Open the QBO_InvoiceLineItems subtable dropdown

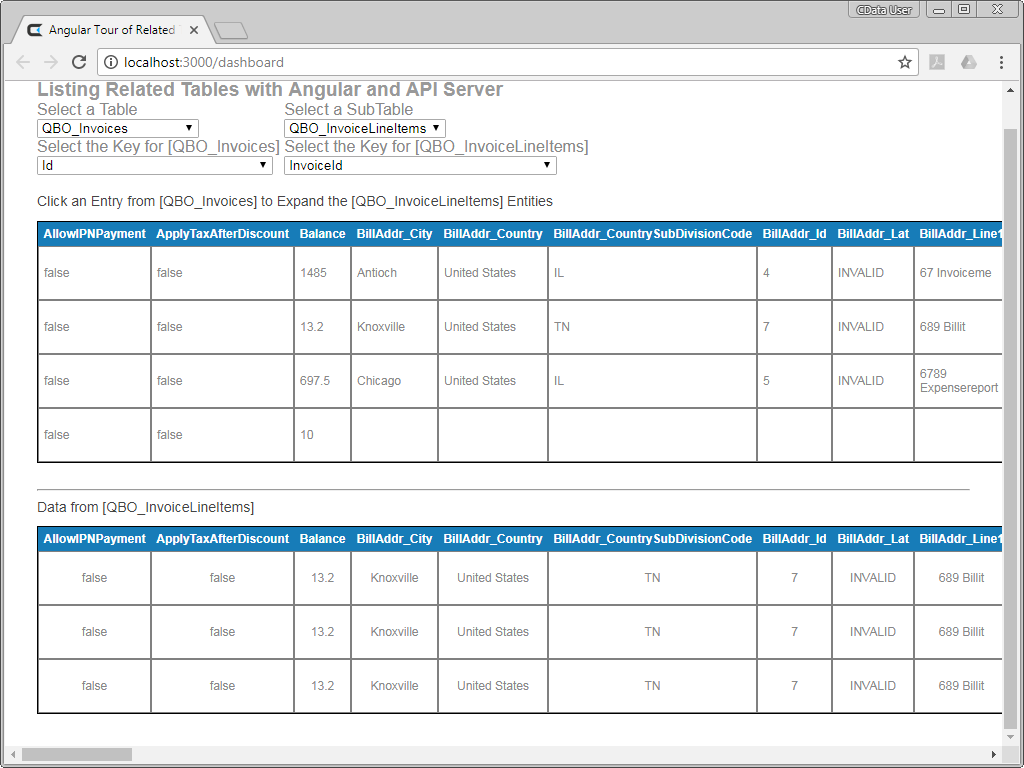365,128
